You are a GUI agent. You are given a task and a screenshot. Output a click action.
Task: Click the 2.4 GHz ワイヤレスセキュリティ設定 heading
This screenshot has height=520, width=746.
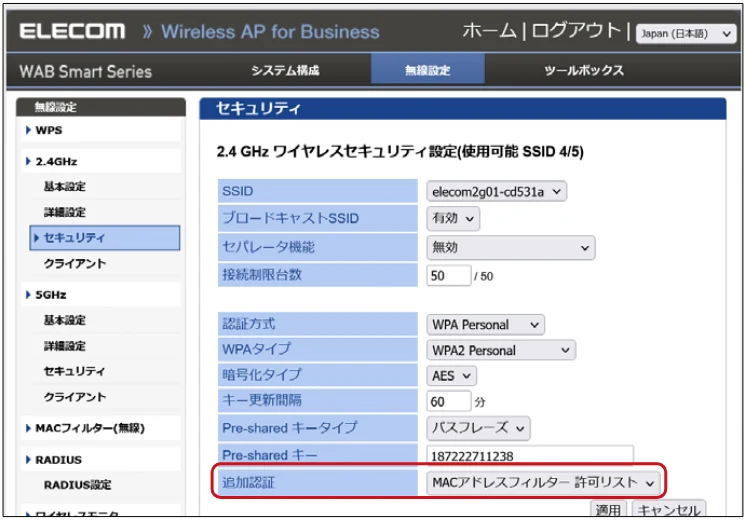pyautogui.click(x=400, y=152)
